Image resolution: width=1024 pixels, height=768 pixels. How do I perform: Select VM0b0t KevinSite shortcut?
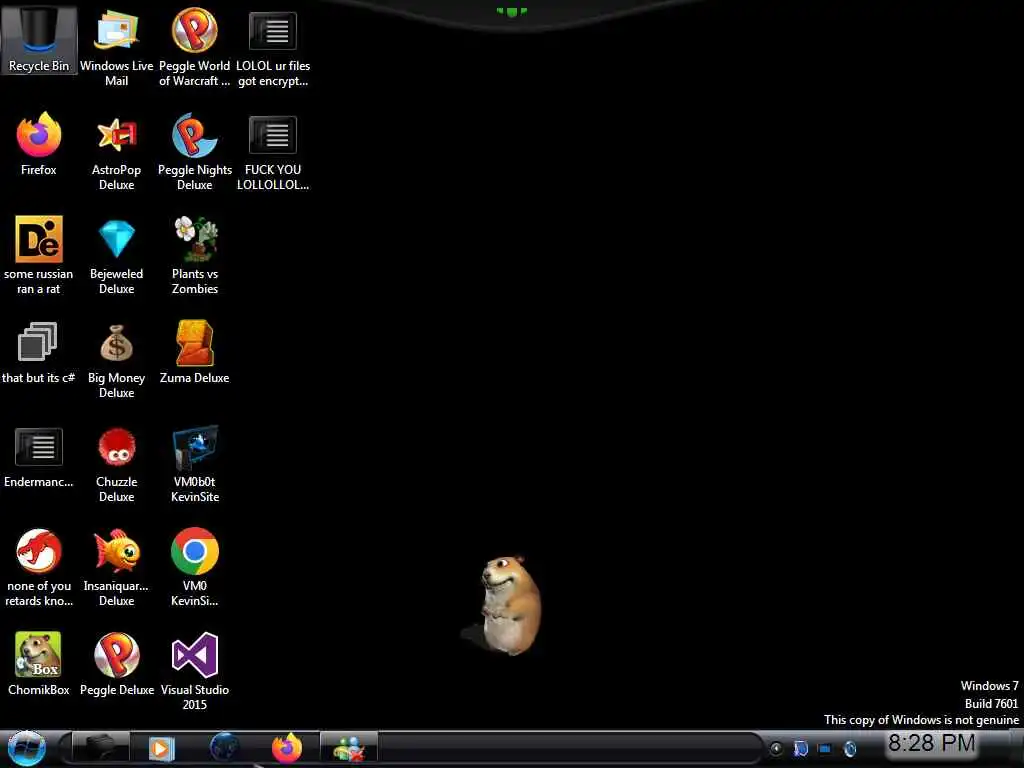pos(195,464)
